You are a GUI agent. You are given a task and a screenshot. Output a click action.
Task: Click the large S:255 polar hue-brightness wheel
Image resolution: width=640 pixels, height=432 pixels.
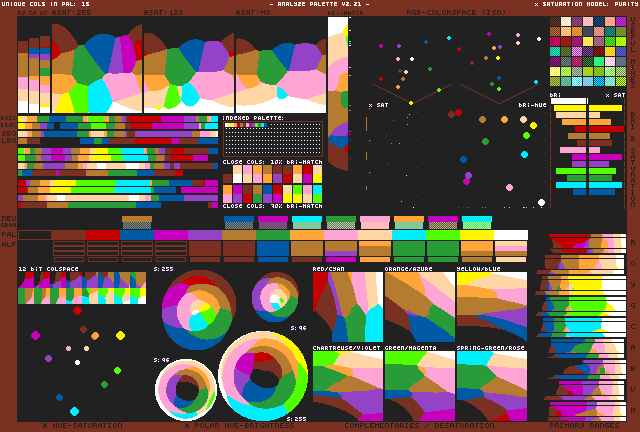pyautogui.click(x=263, y=376)
